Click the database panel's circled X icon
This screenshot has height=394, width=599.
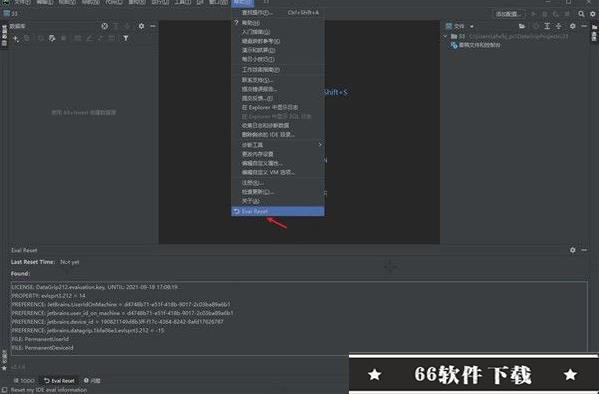click(x=105, y=26)
